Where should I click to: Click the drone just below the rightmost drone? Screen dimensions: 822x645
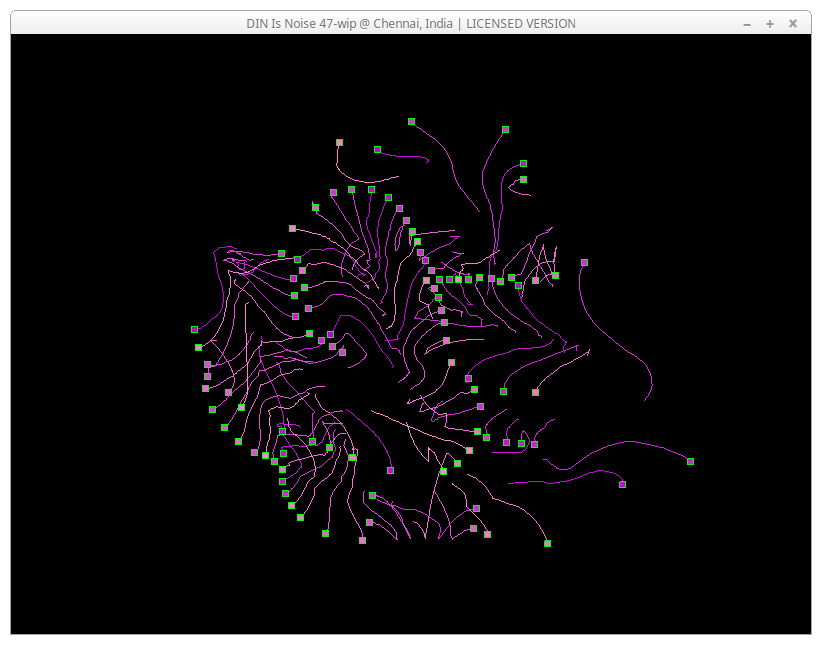(622, 484)
